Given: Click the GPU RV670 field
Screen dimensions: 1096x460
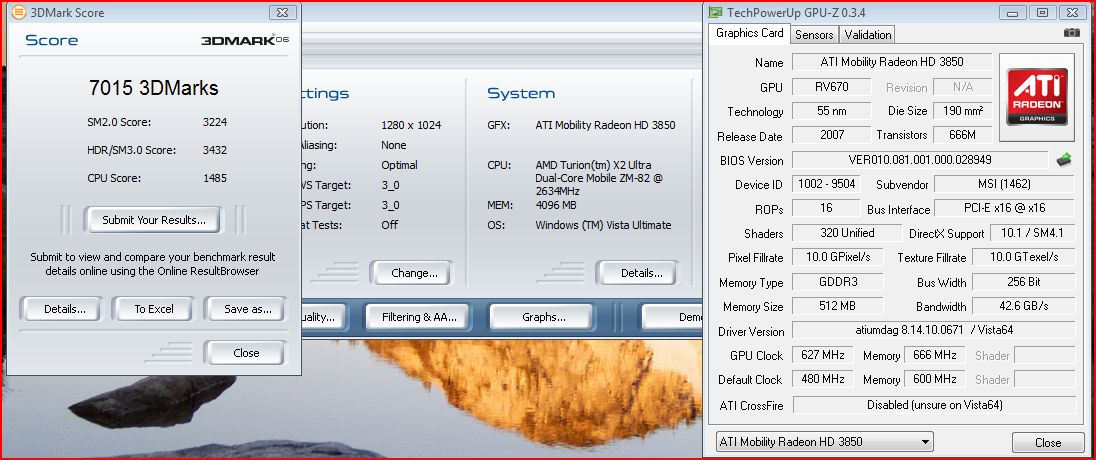Looking at the screenshot, I should tap(832, 87).
